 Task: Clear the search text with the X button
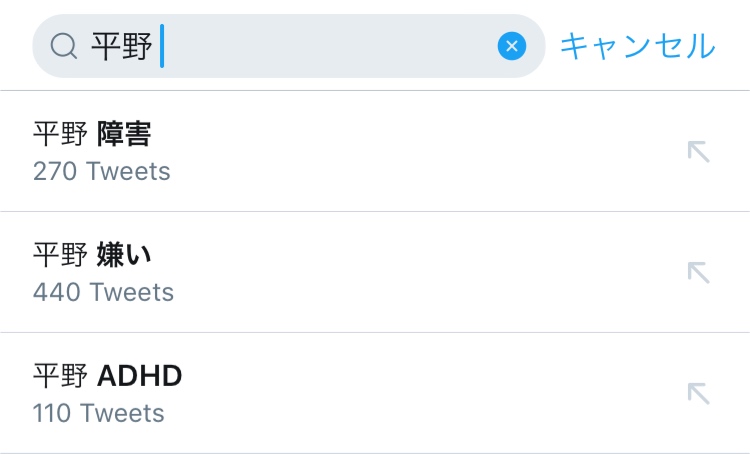(512, 46)
